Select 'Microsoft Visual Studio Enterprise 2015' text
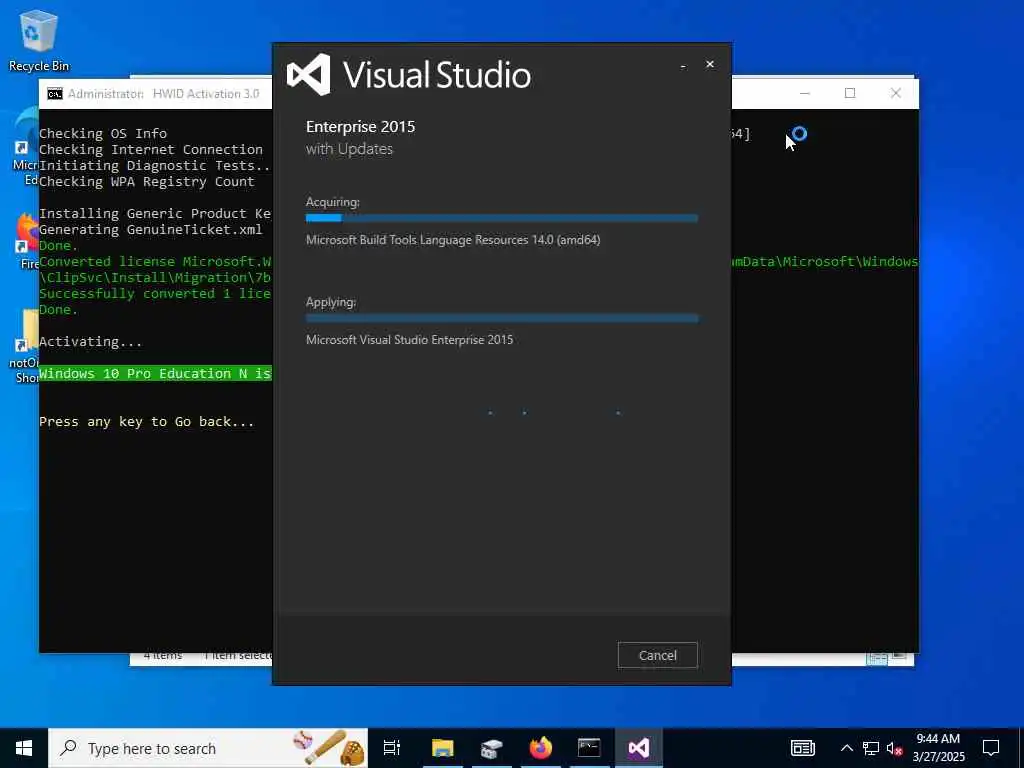1024x768 pixels. [409, 340]
